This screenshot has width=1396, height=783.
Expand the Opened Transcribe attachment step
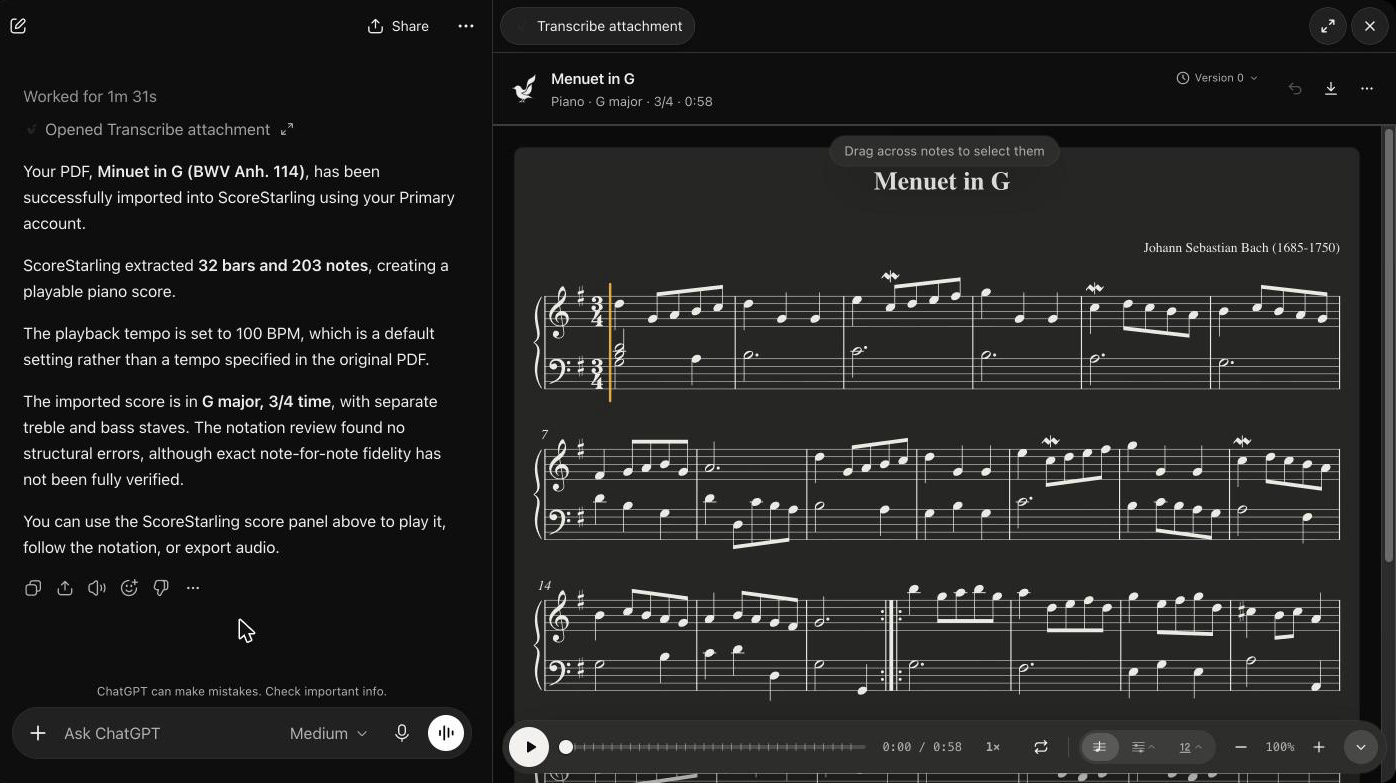click(x=160, y=130)
